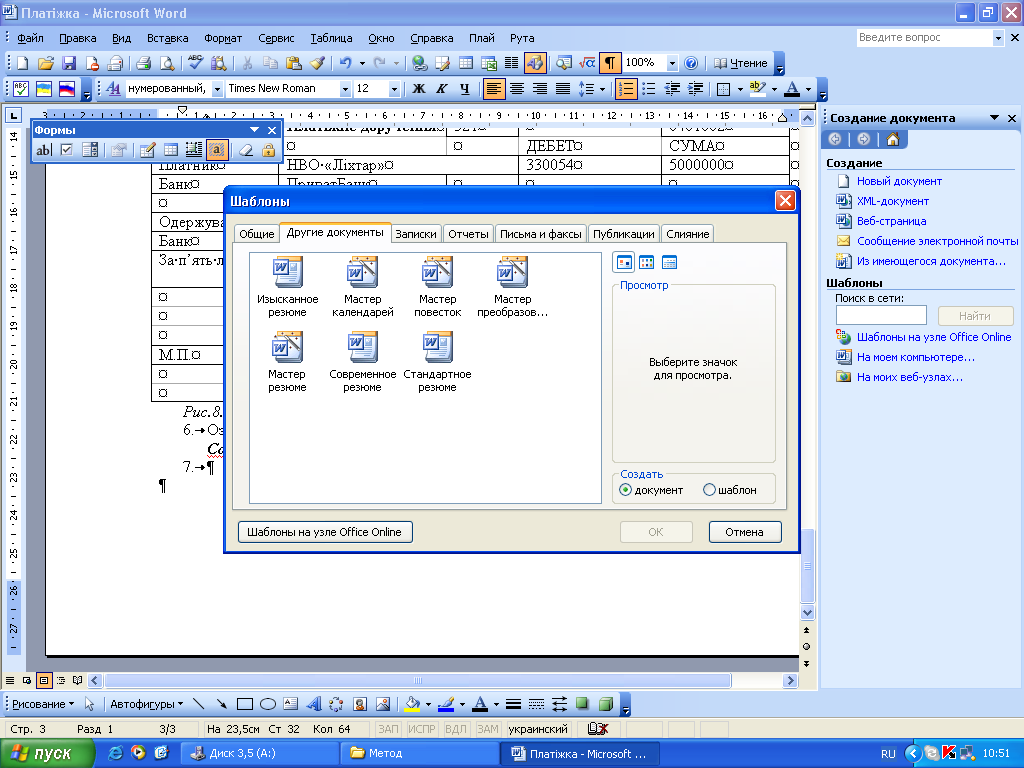Click the form field eraser reset icon

point(246,150)
